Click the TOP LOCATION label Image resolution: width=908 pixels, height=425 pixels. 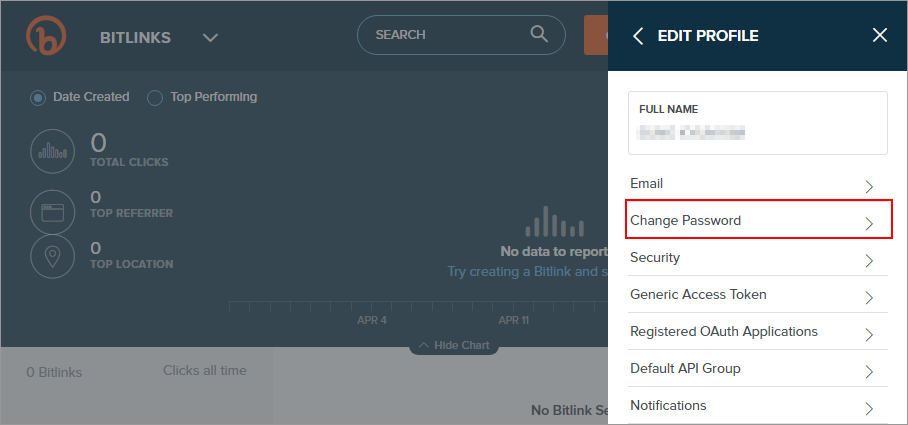click(131, 265)
